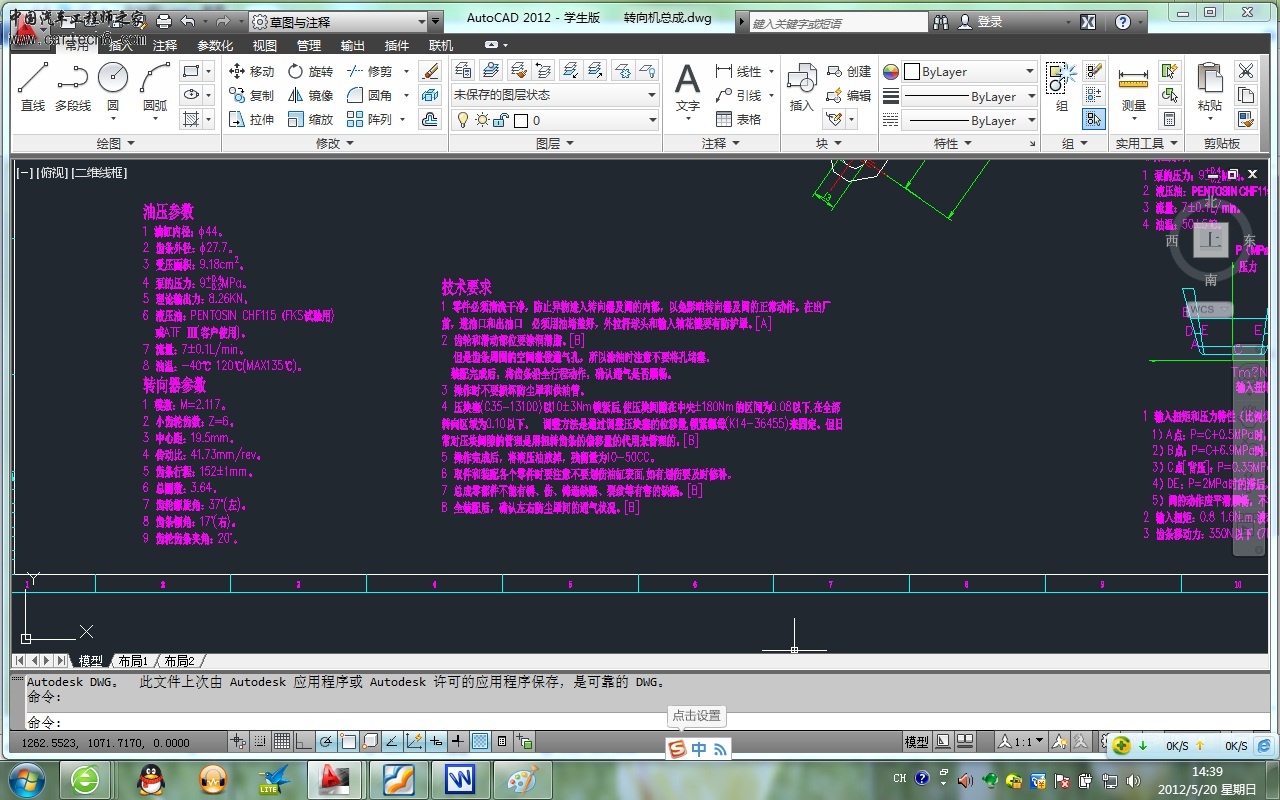Click the 模型 model-space button in status bar

coord(916,742)
